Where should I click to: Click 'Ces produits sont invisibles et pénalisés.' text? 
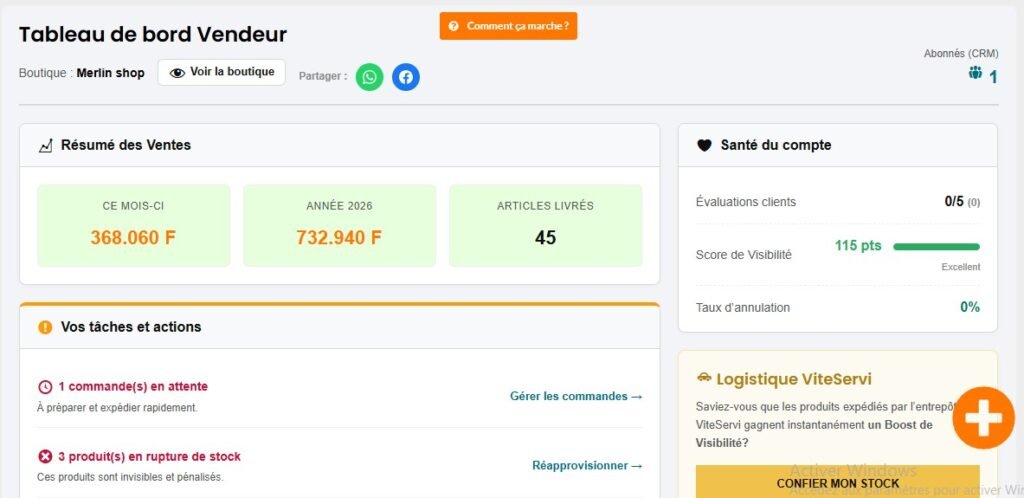coord(131,477)
